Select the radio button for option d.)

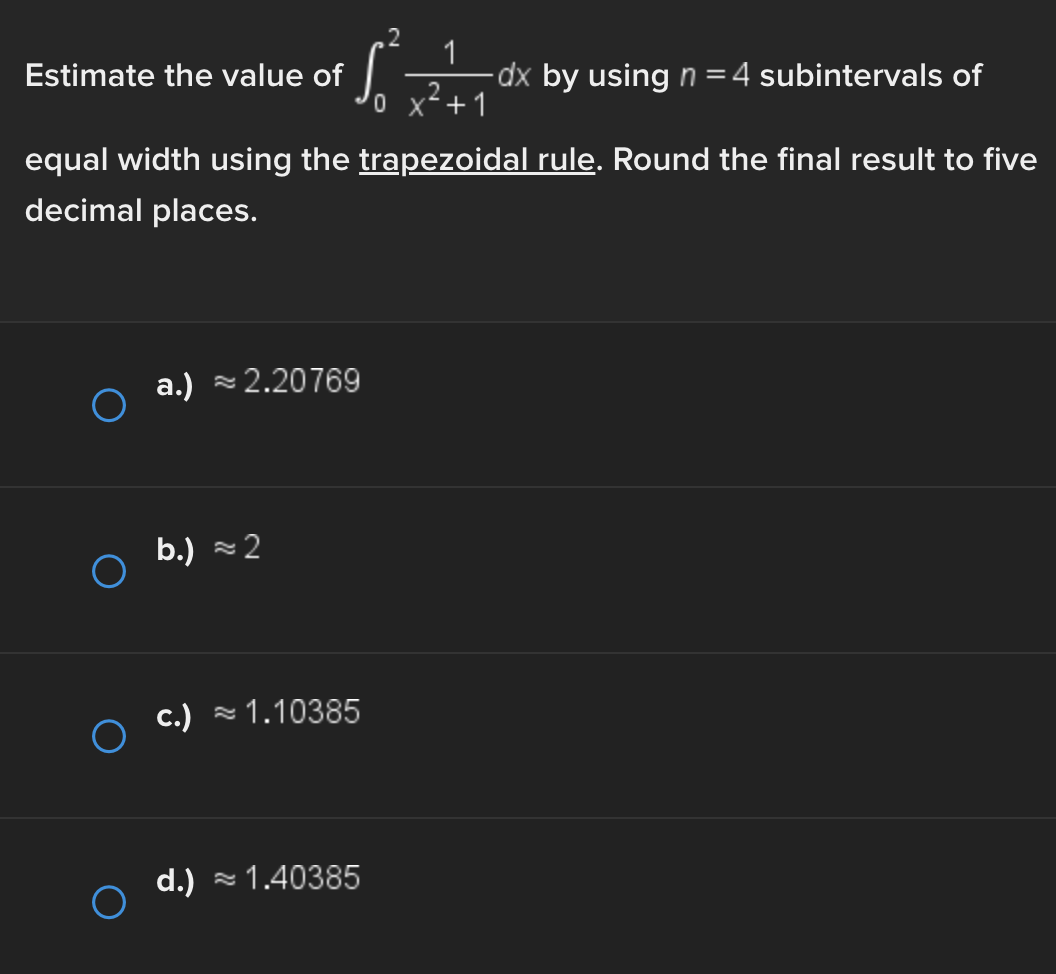110,903
